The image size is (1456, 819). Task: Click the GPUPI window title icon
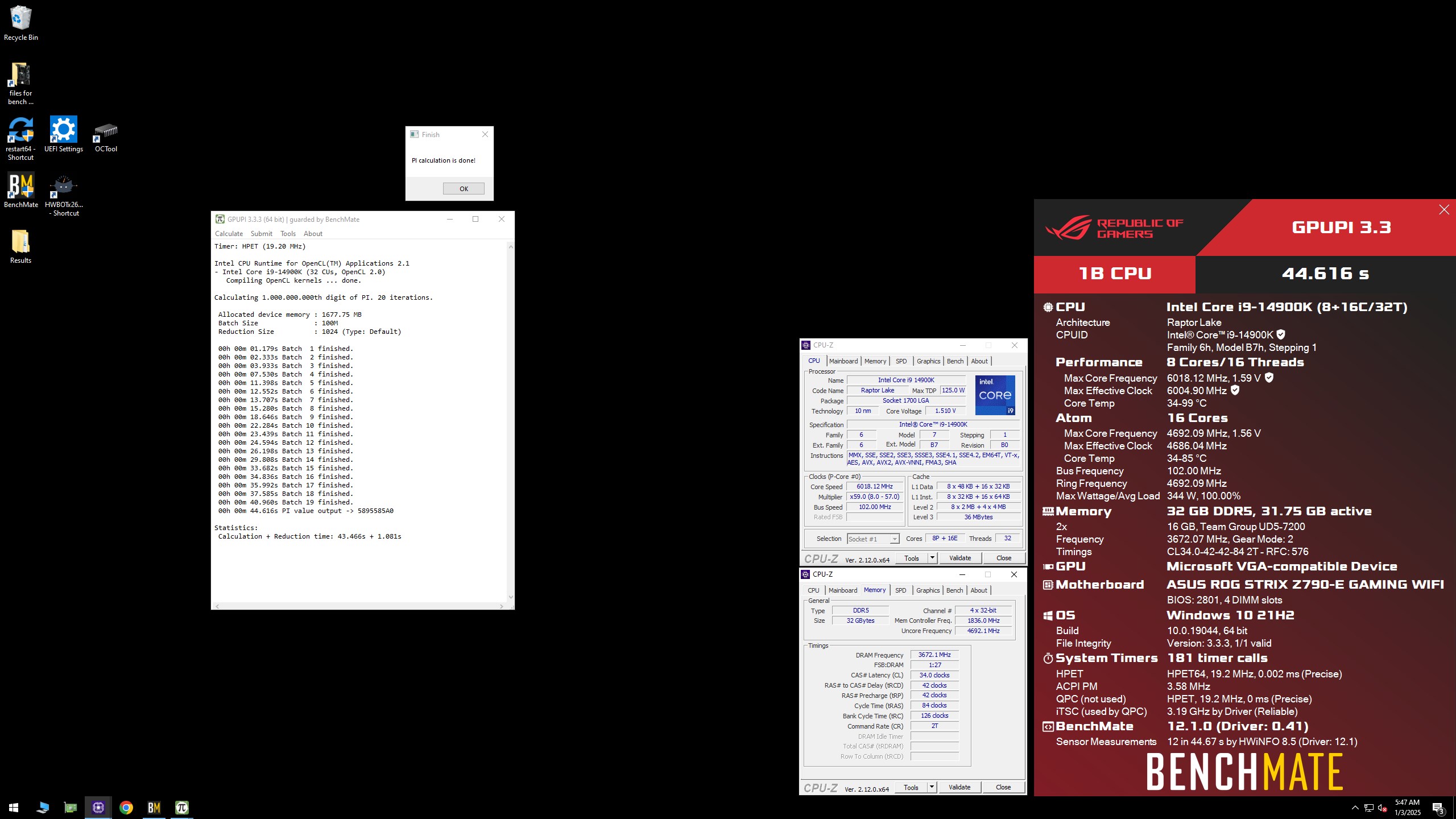(220, 219)
